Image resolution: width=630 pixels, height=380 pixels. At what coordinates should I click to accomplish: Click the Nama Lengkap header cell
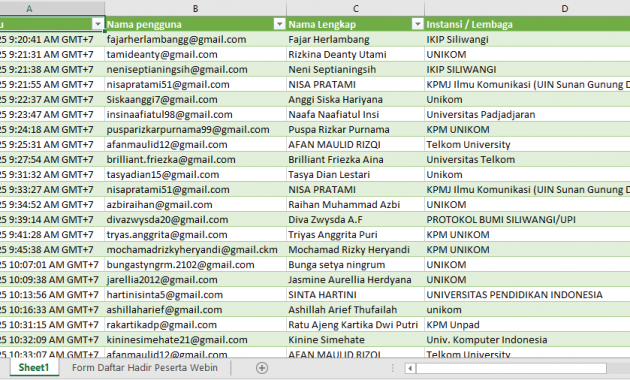(356, 24)
